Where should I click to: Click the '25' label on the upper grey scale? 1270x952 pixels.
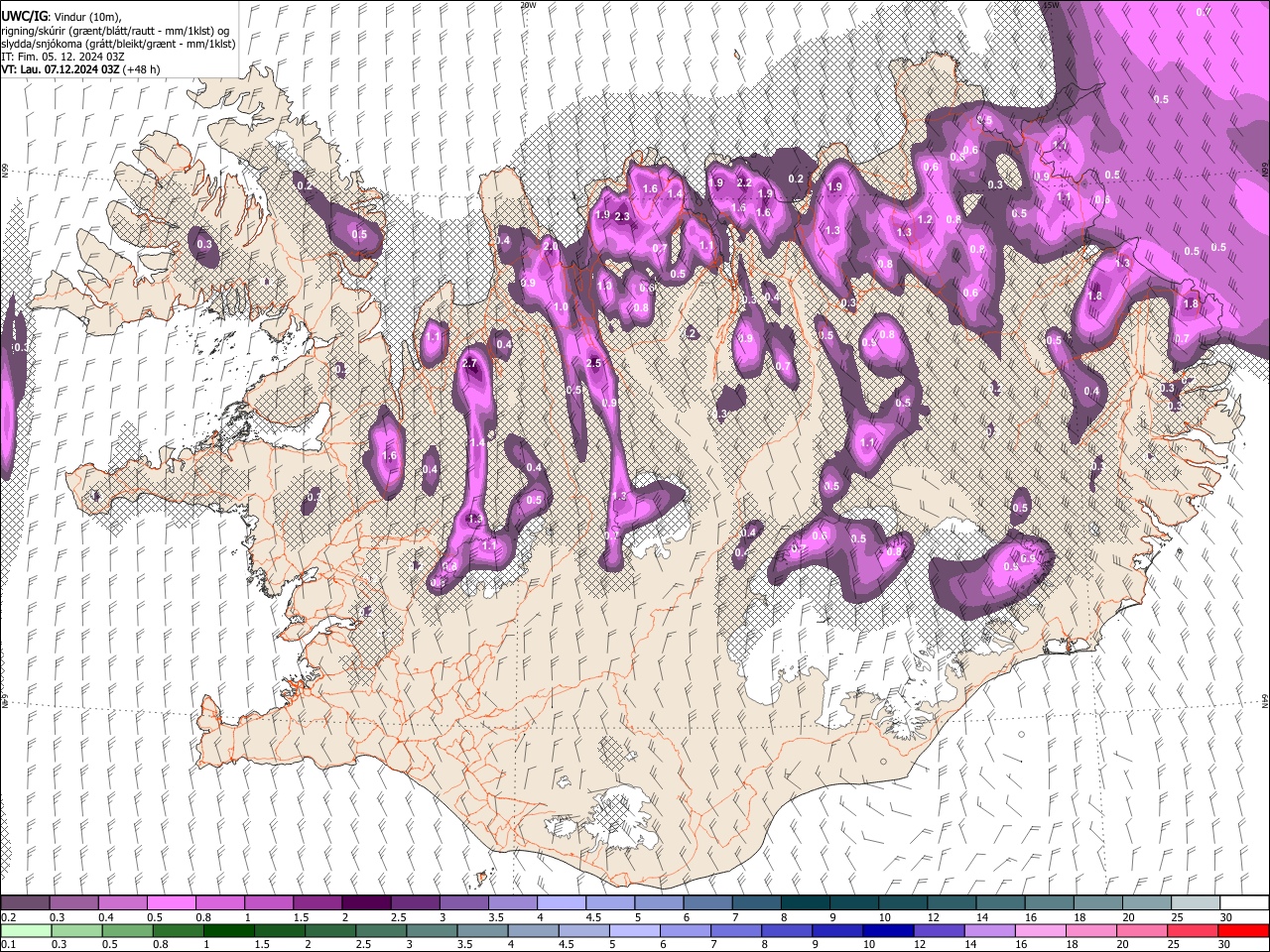(x=1175, y=917)
